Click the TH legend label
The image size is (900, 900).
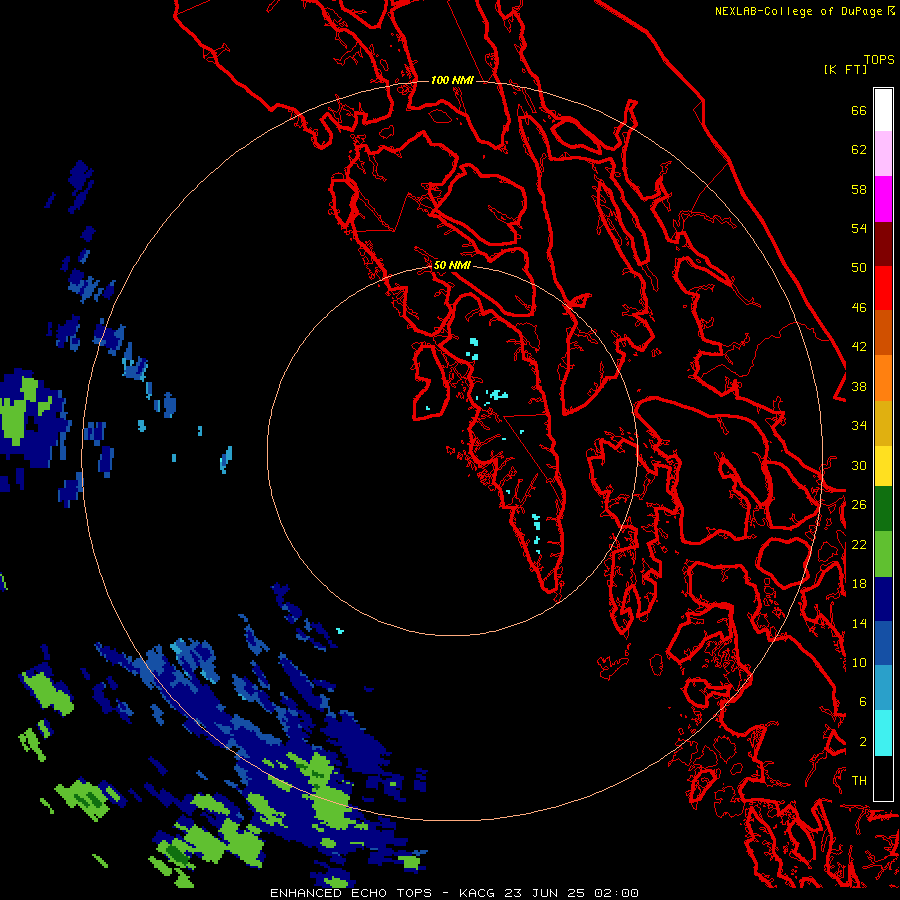coord(859,780)
